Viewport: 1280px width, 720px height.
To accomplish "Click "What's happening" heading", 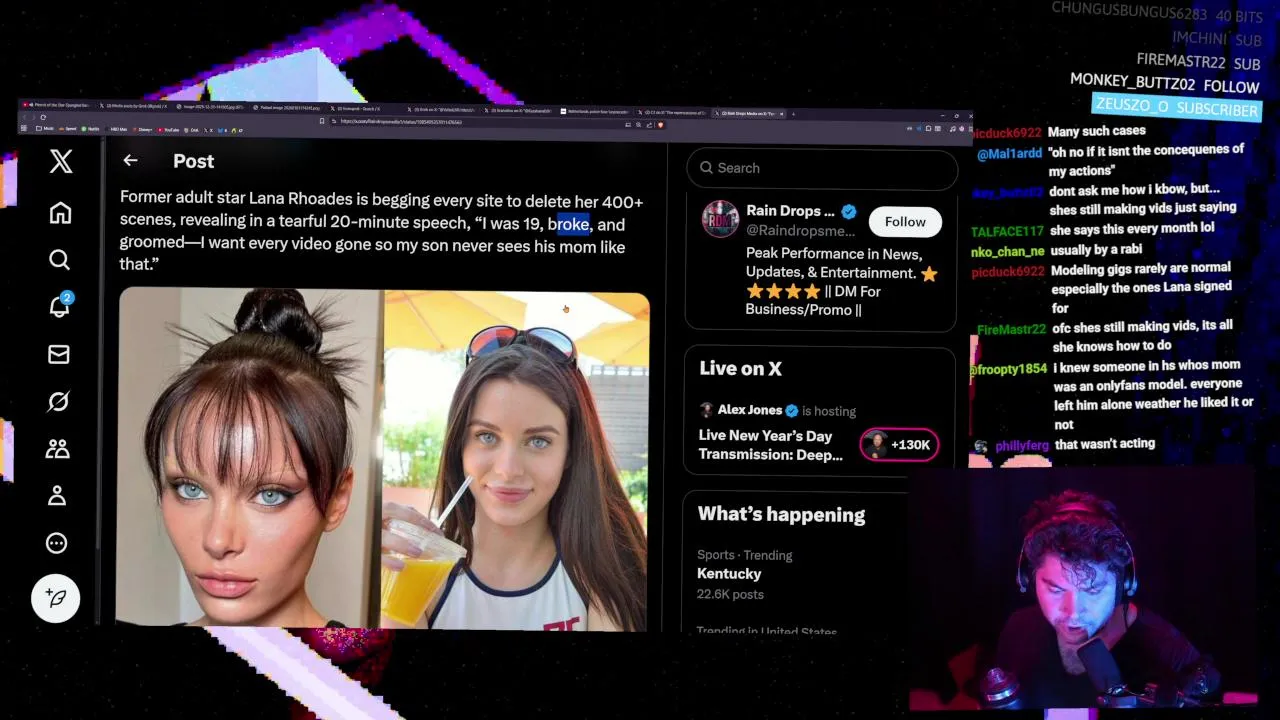I will (781, 515).
